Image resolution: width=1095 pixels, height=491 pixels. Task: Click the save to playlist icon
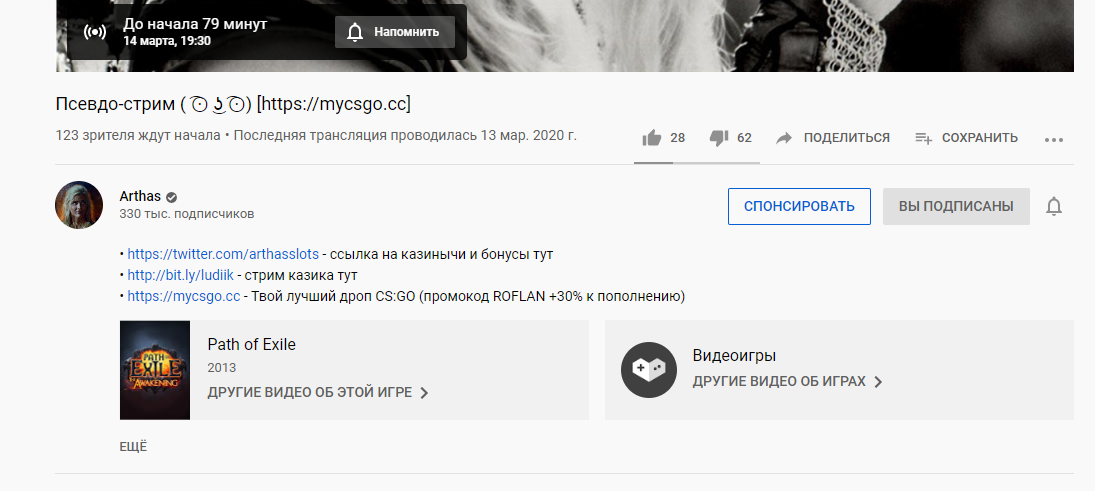[924, 138]
